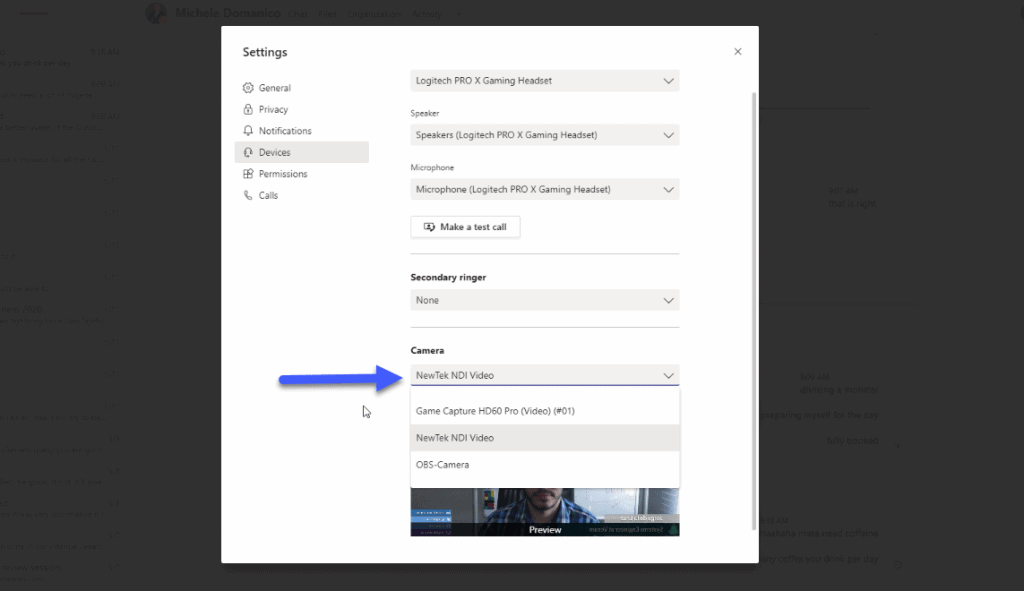Open Files tab in background chat header
This screenshot has height=591, width=1024.
pos(327,14)
